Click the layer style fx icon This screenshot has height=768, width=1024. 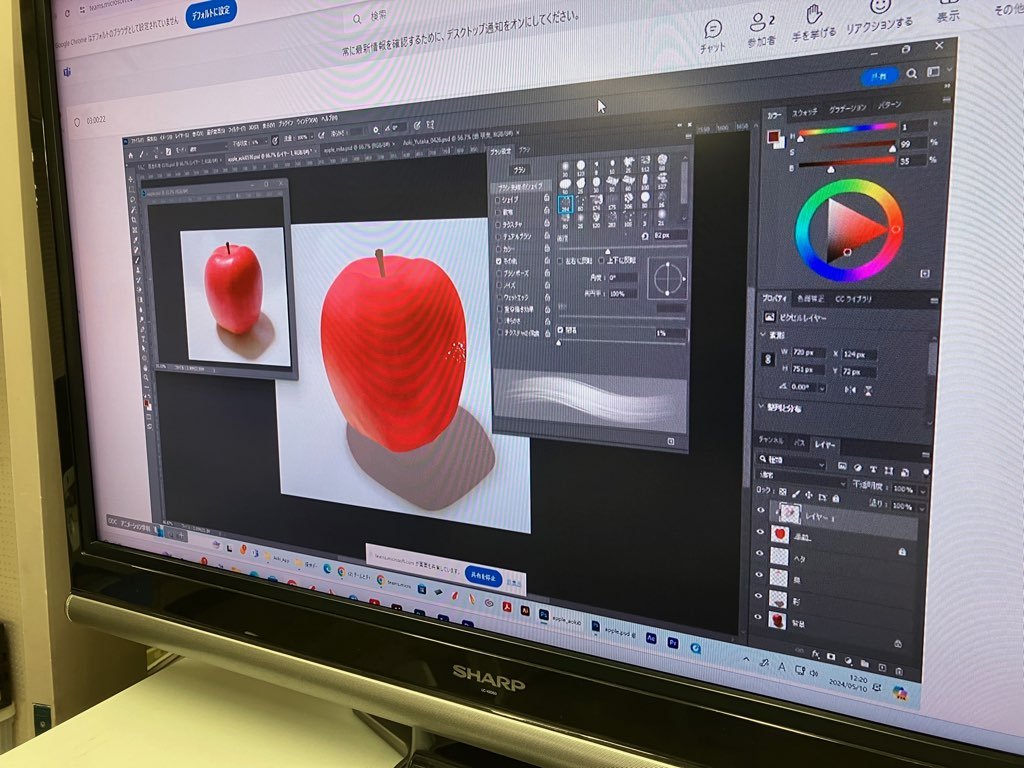(x=815, y=654)
